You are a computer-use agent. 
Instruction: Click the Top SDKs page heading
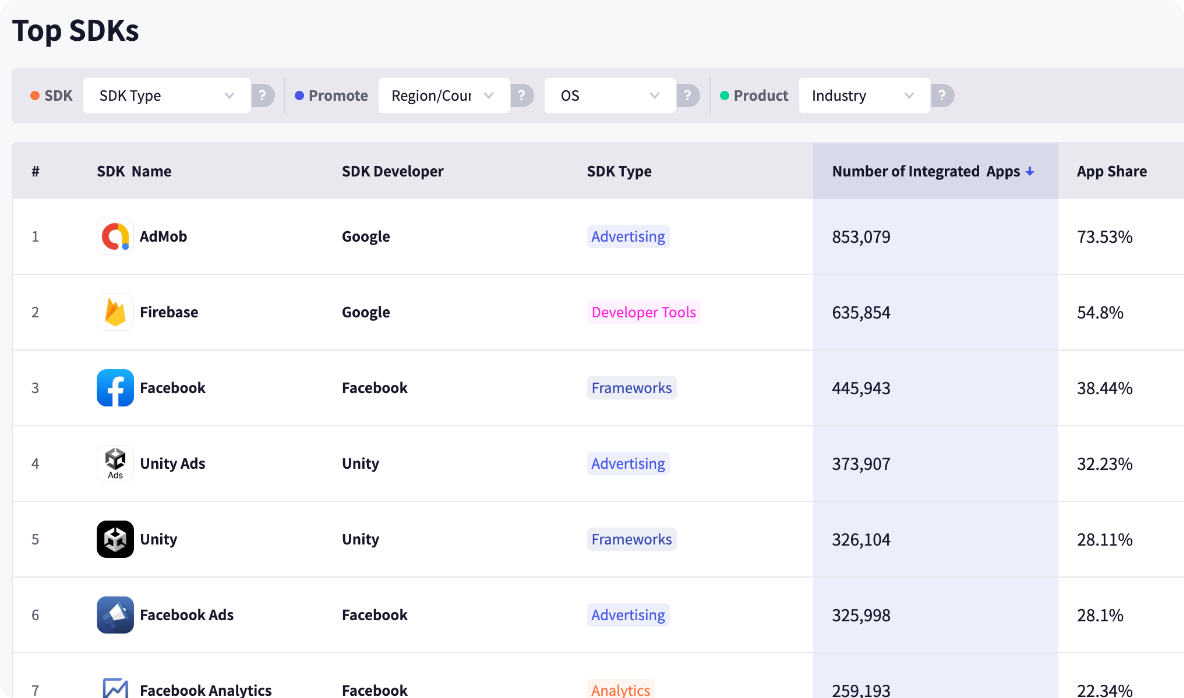pyautogui.click(x=76, y=31)
